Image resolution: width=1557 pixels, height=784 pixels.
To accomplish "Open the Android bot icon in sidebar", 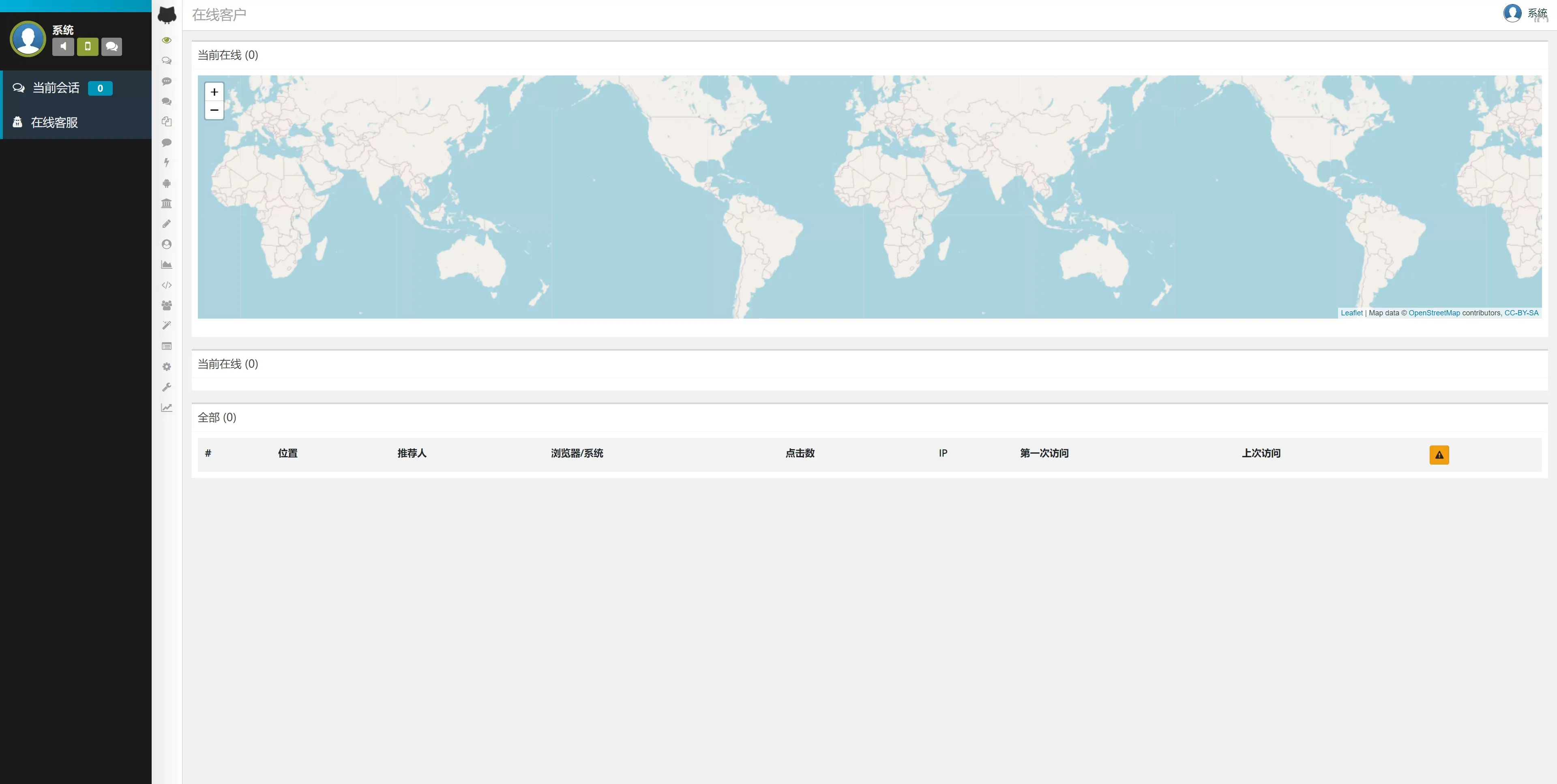I will coord(167,183).
